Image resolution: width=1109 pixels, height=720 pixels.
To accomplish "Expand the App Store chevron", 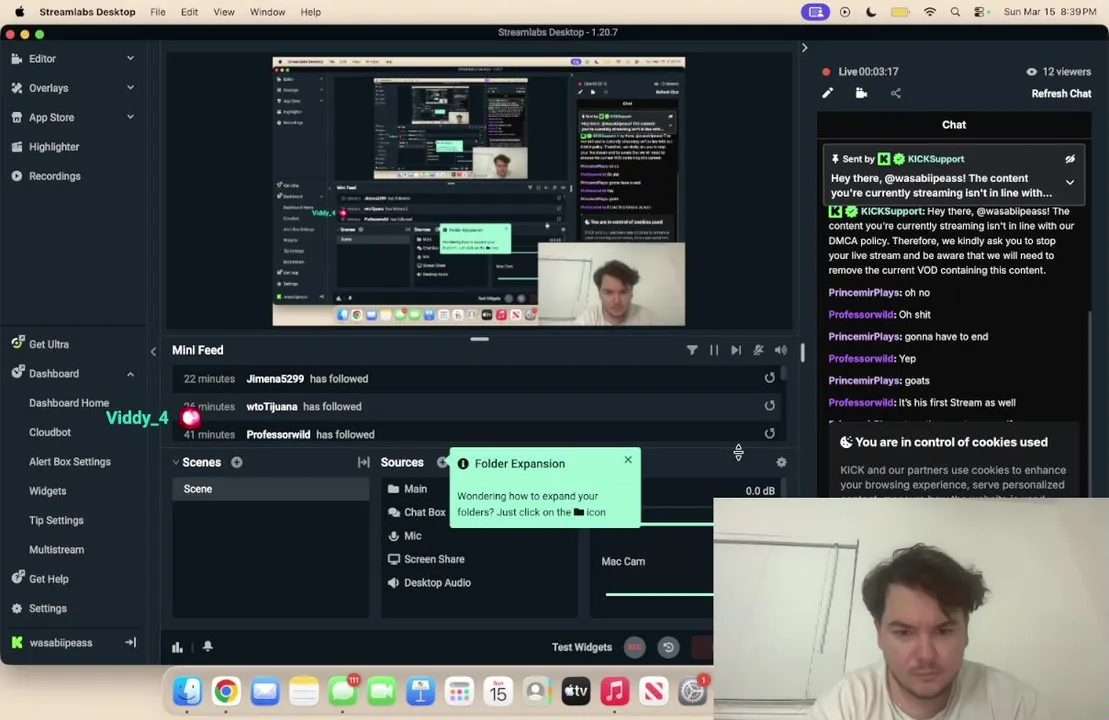I will coord(130,117).
